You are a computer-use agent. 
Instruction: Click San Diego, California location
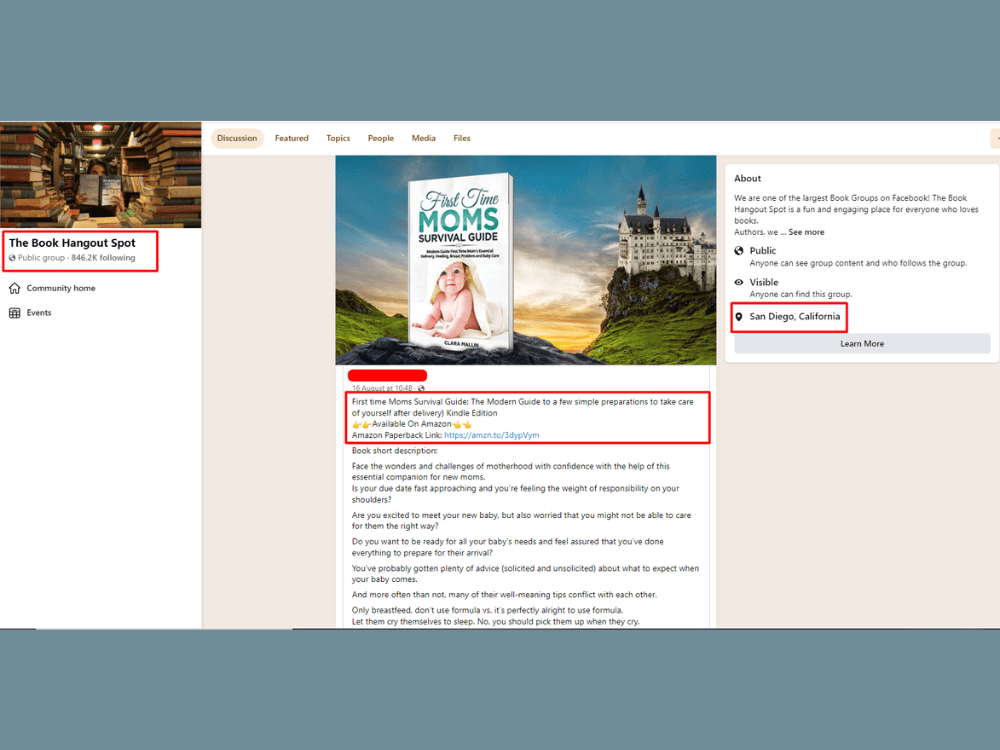(x=795, y=316)
